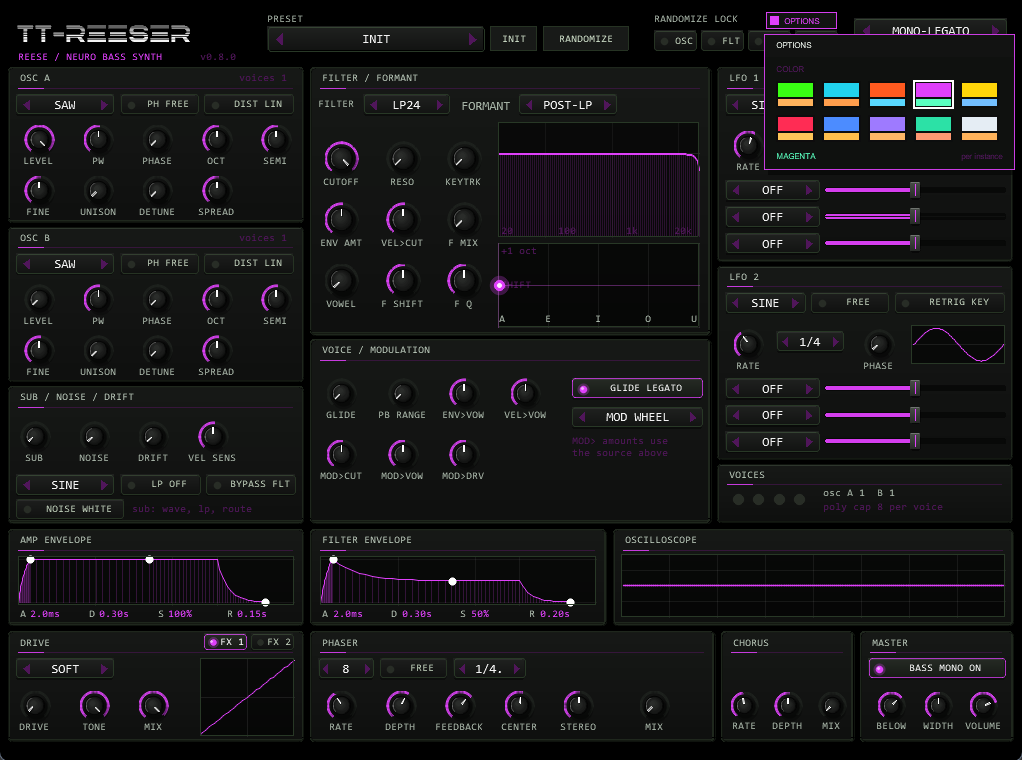
Task: Click left arrow of phaser 1/4. division
Action: [x=462, y=668]
